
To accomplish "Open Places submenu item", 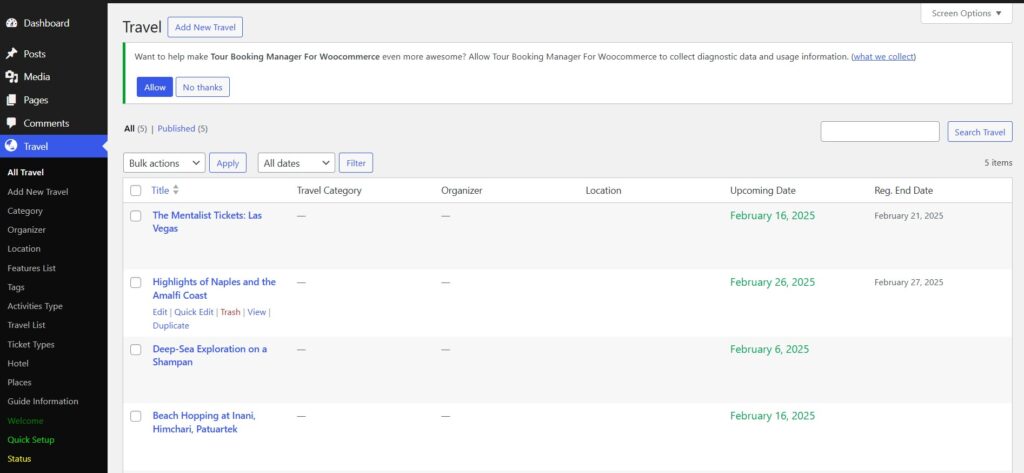I will [x=20, y=382].
